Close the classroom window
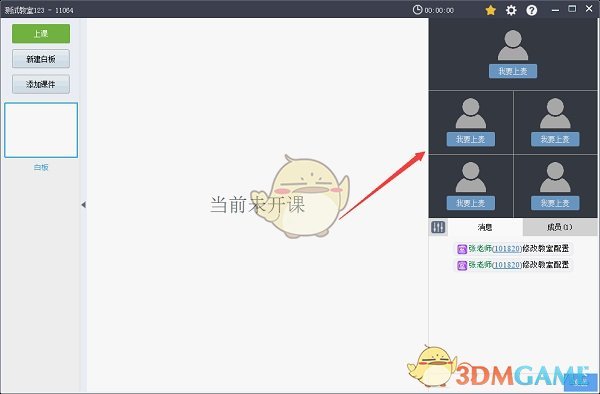Viewport: 600px width, 394px height. click(589, 8)
